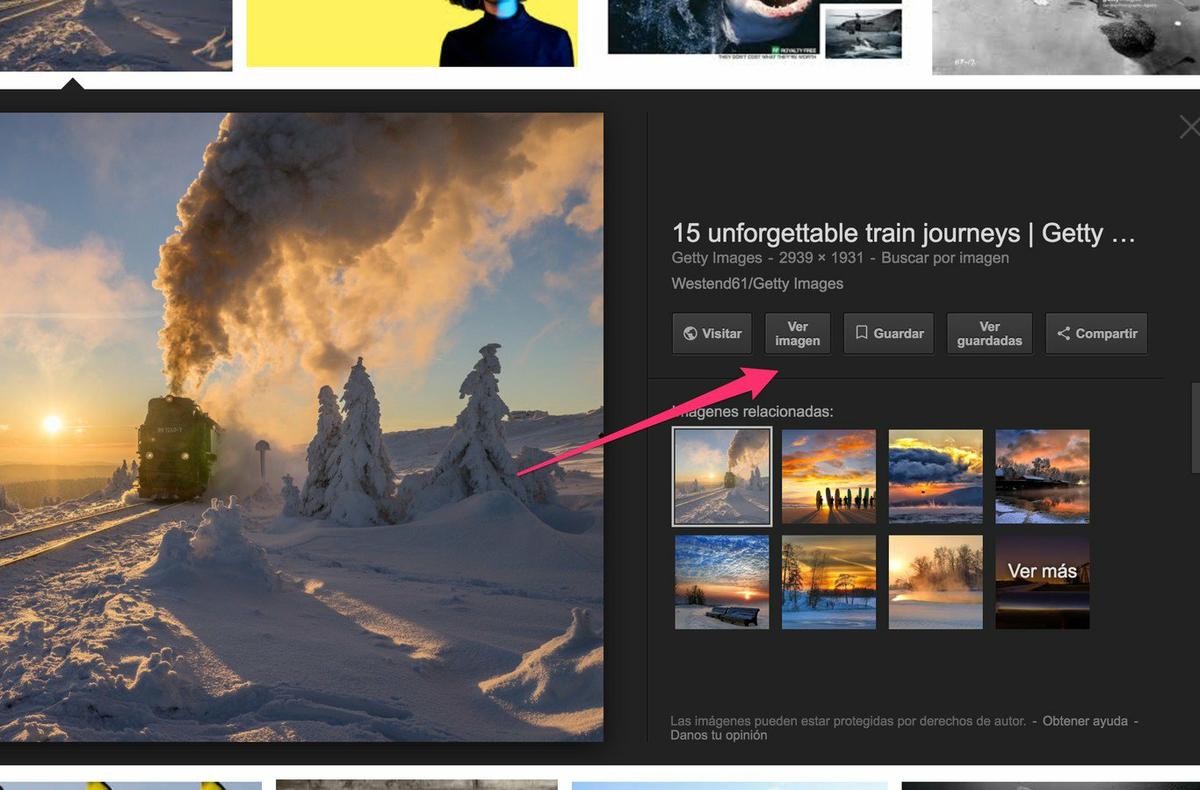The image size is (1200, 790).
Task: Click the Visitar button with globe icon
Action: click(x=712, y=334)
